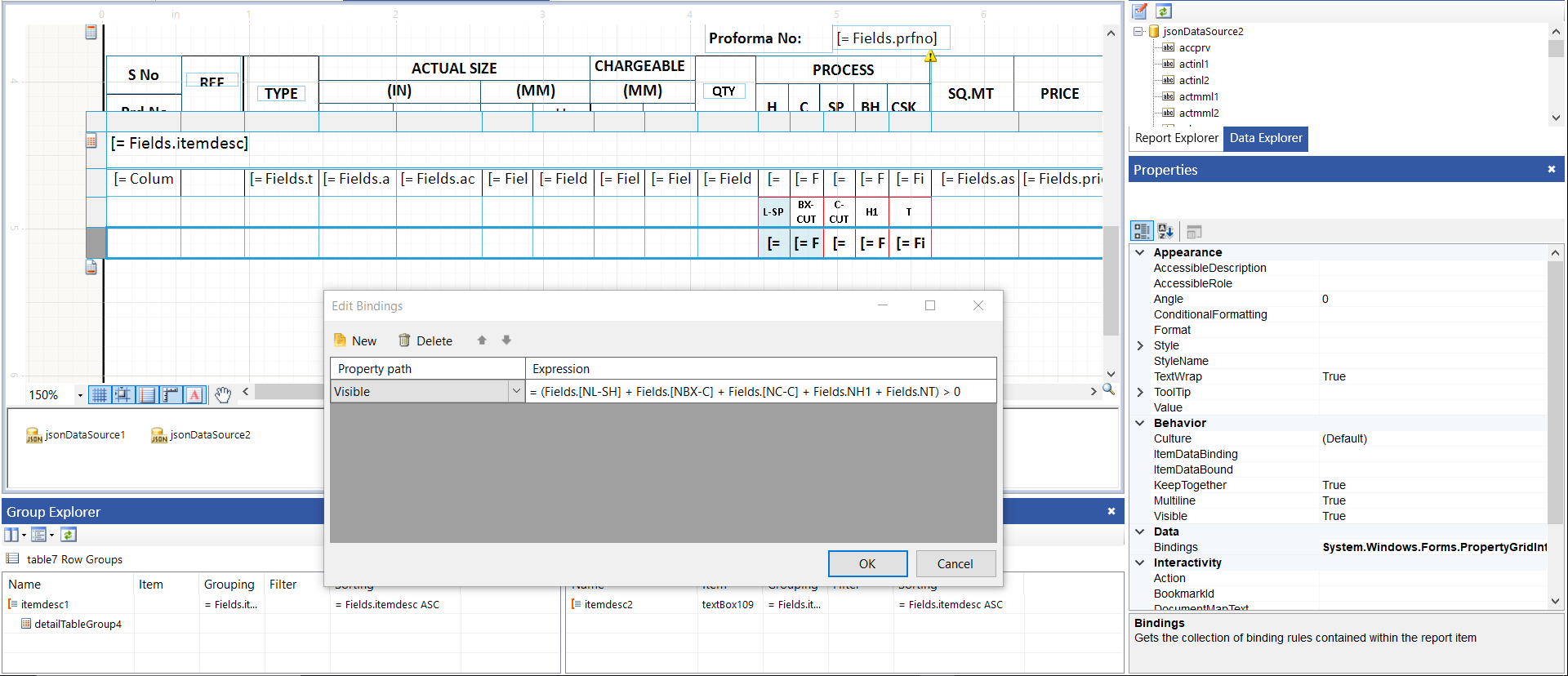Open the 150% zoom level dropdown
The image size is (1568, 676).
click(x=80, y=396)
